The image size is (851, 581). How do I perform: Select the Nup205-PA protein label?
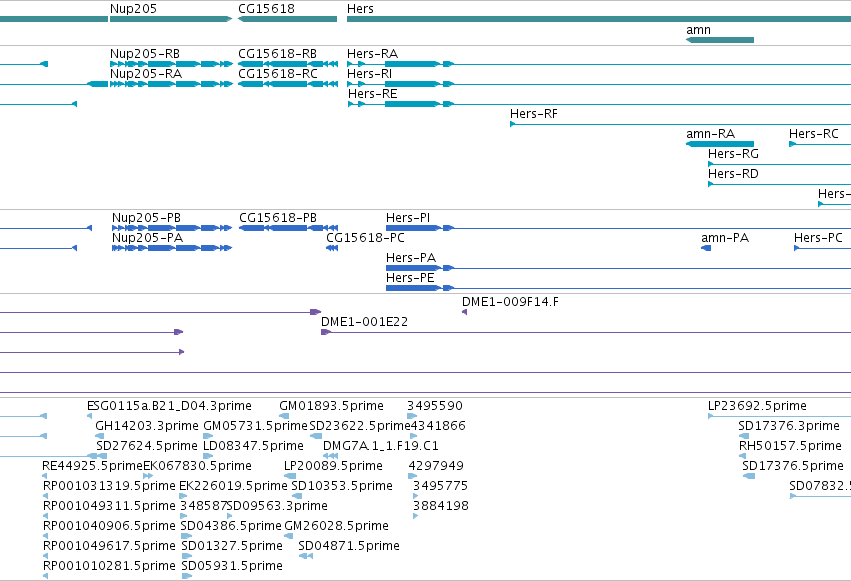point(148,238)
